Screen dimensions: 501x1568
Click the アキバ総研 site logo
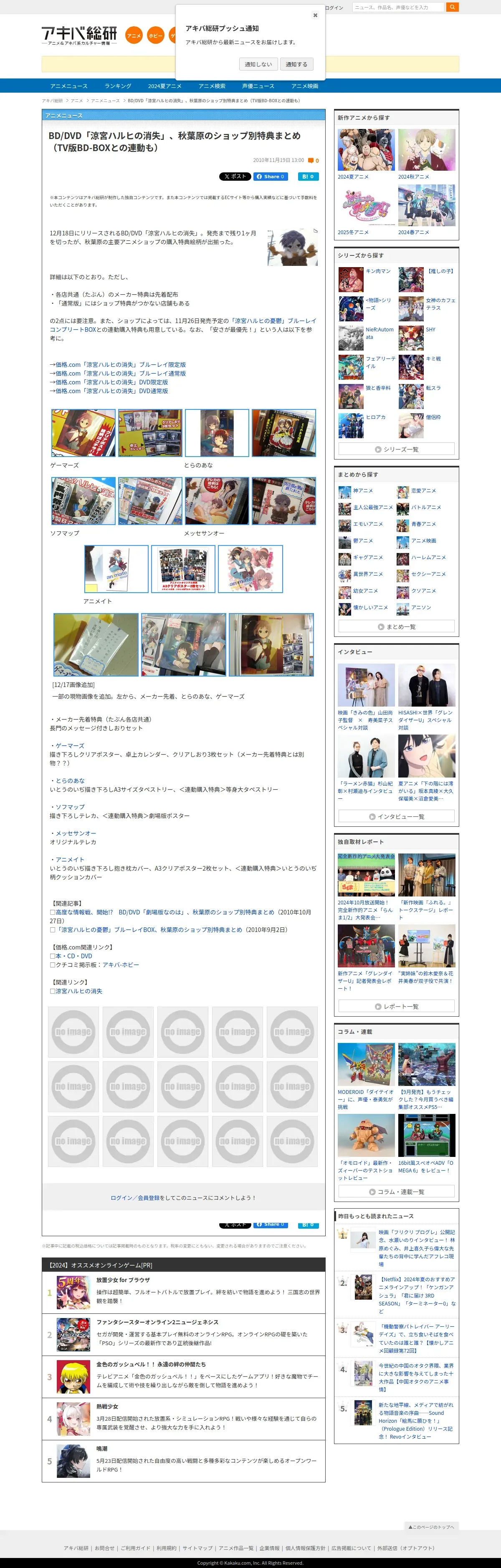(x=79, y=35)
